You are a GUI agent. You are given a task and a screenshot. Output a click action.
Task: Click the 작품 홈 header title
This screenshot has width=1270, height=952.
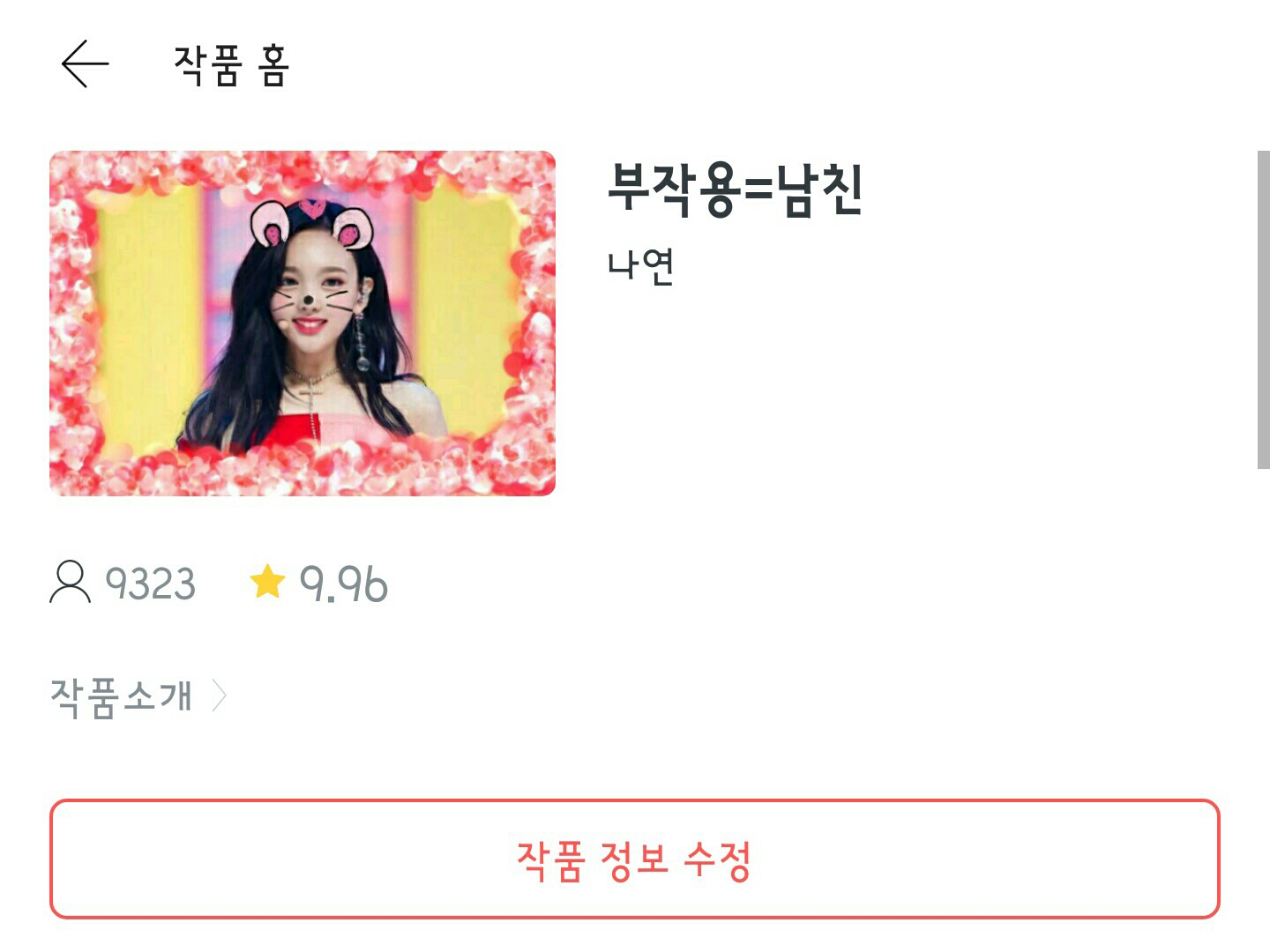(x=231, y=64)
